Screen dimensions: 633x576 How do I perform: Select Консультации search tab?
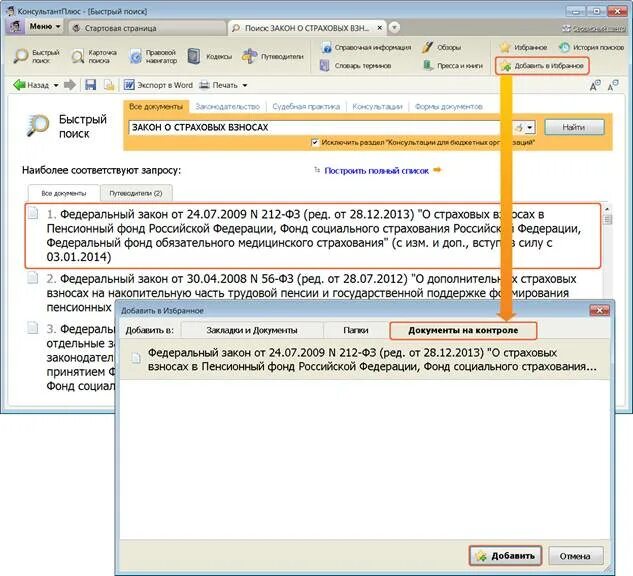pos(377,107)
